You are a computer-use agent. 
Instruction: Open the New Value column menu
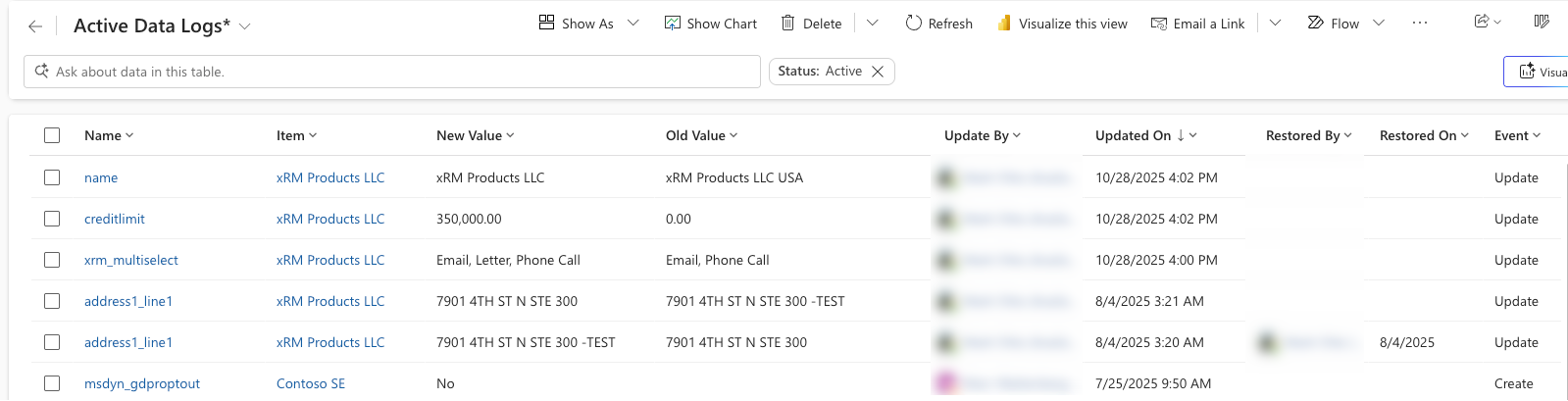(476, 135)
